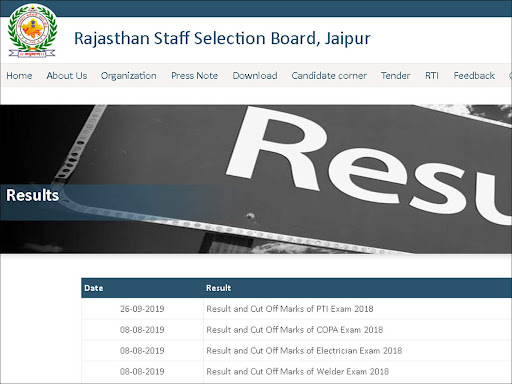Go to the Press Note page
Image resolution: width=512 pixels, height=384 pixels.
click(x=195, y=76)
